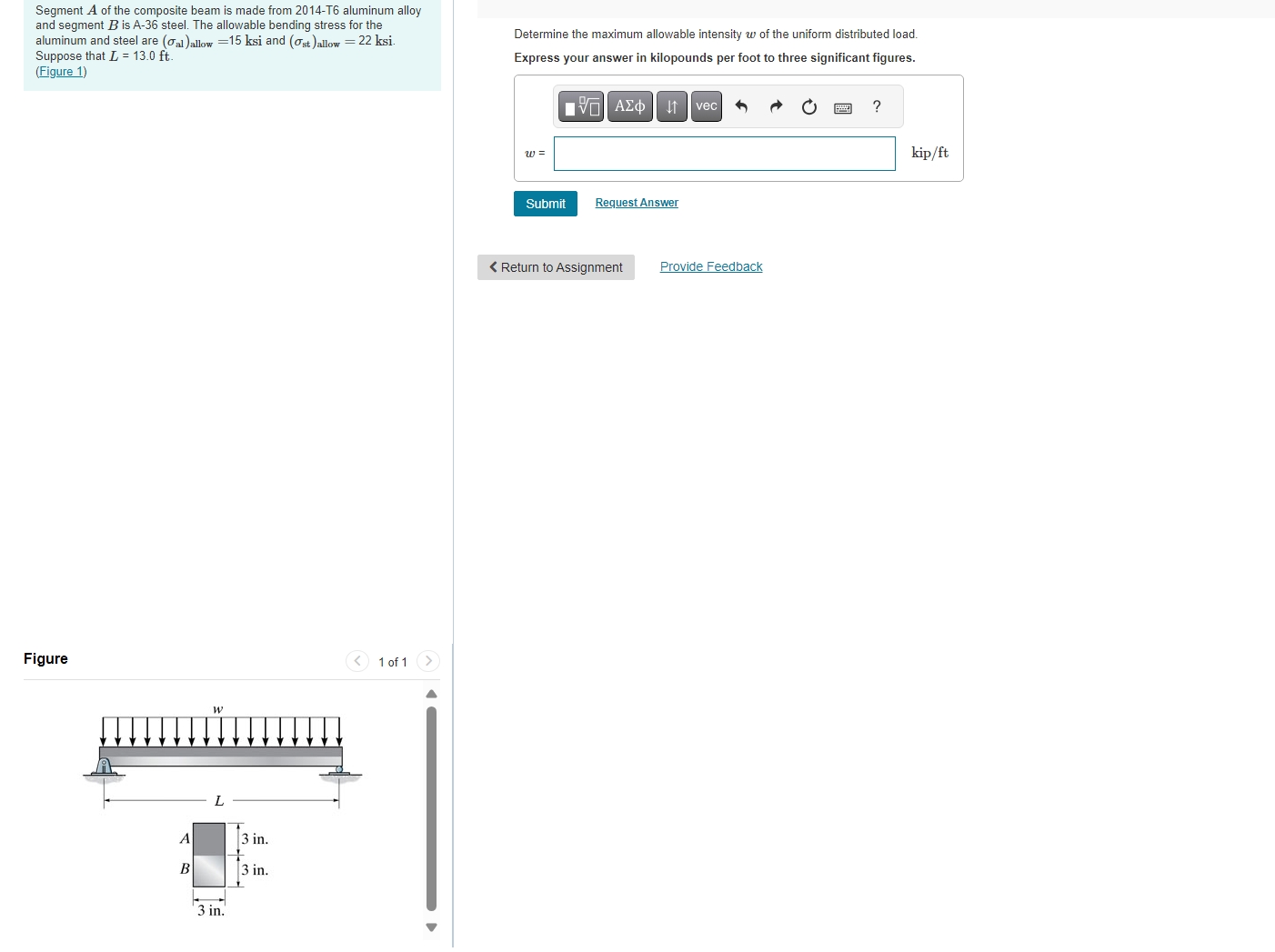Insert a vector using the vec icon
Screen dimensions: 1275x952
(x=706, y=106)
